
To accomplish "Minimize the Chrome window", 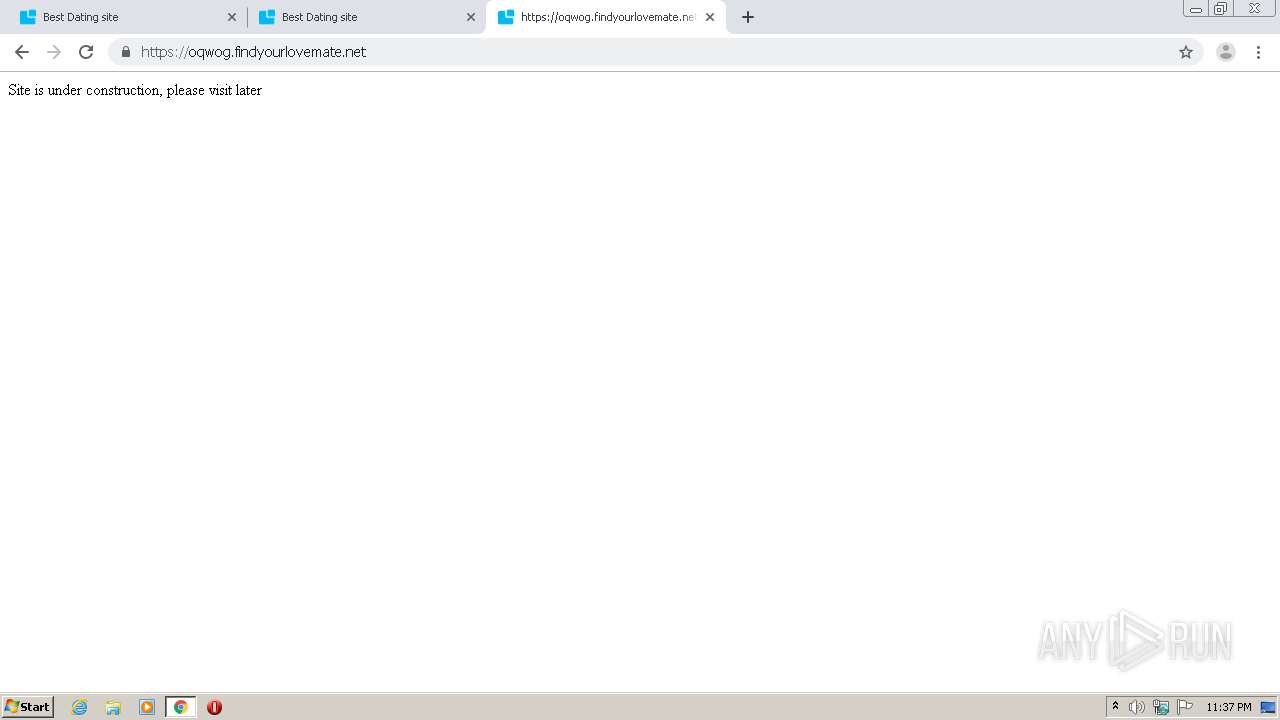I will coord(1195,9).
